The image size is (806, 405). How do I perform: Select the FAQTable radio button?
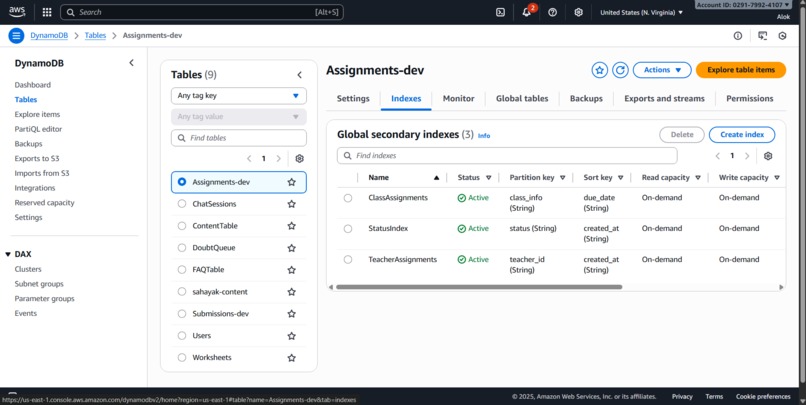coord(181,270)
